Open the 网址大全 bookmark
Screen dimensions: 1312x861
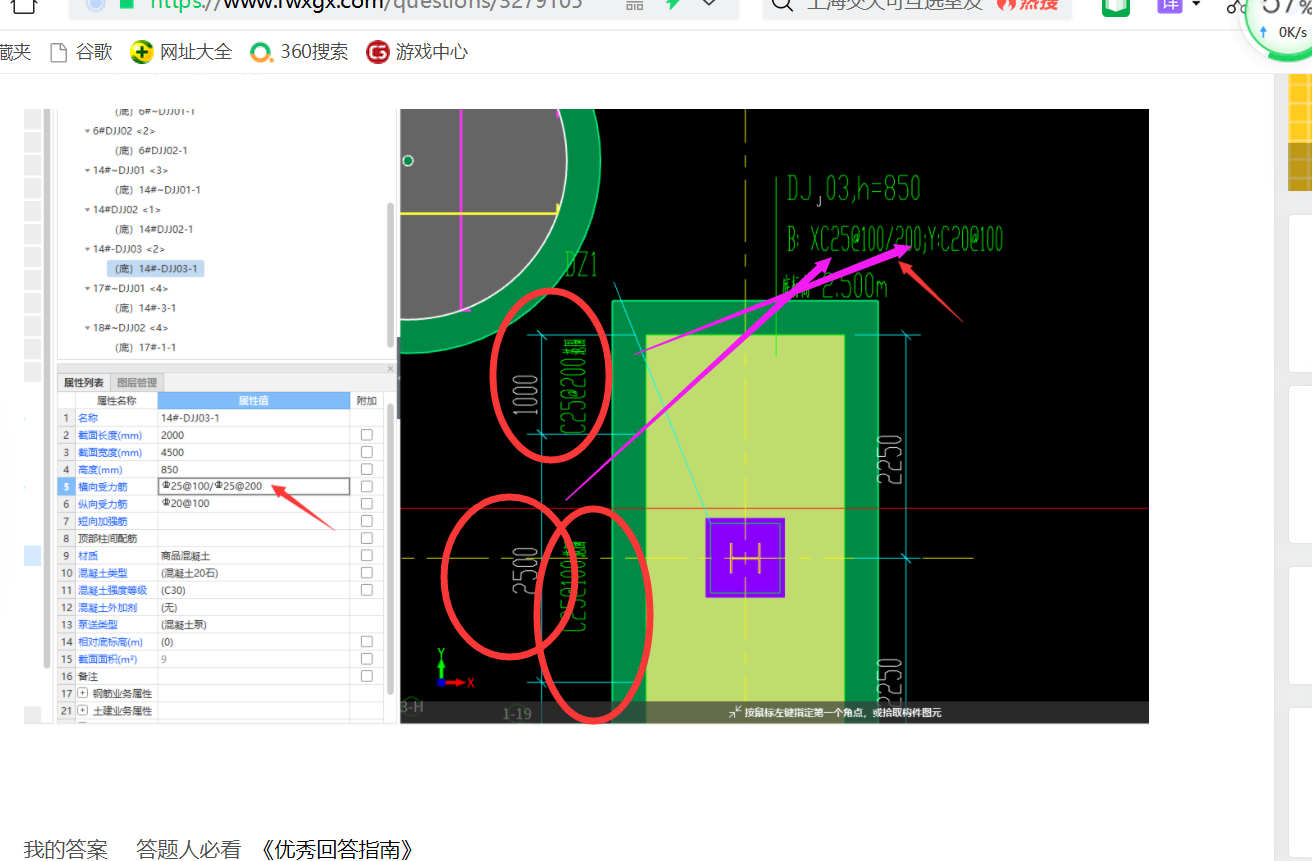click(182, 52)
